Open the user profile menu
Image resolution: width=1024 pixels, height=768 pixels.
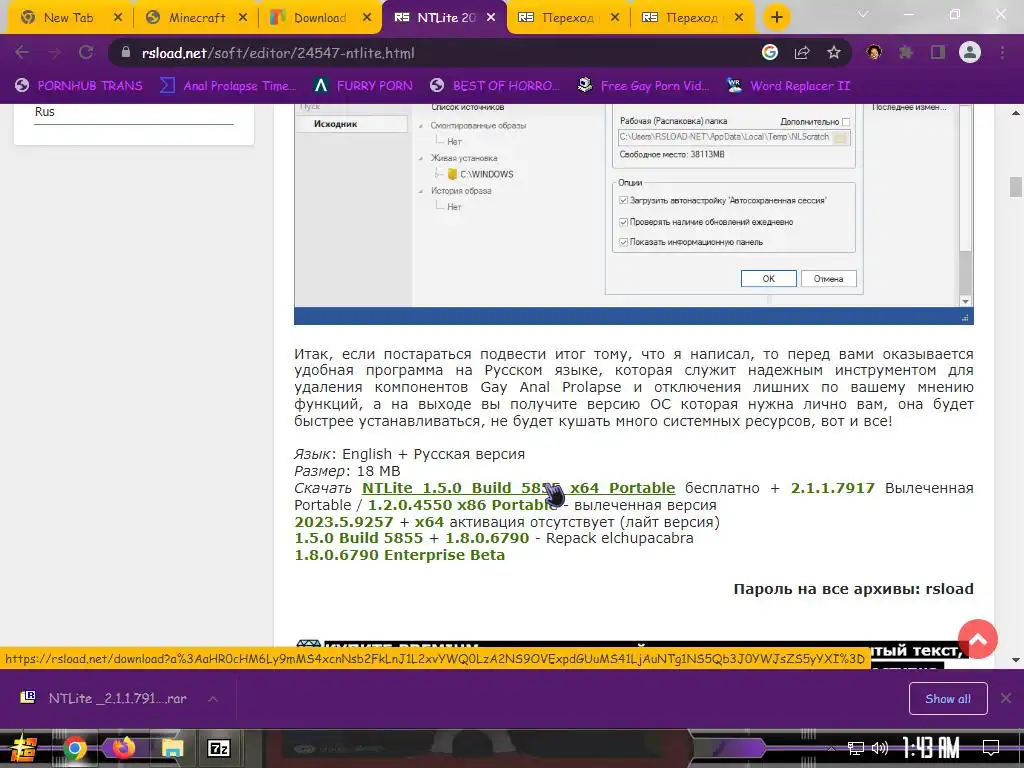(x=970, y=53)
